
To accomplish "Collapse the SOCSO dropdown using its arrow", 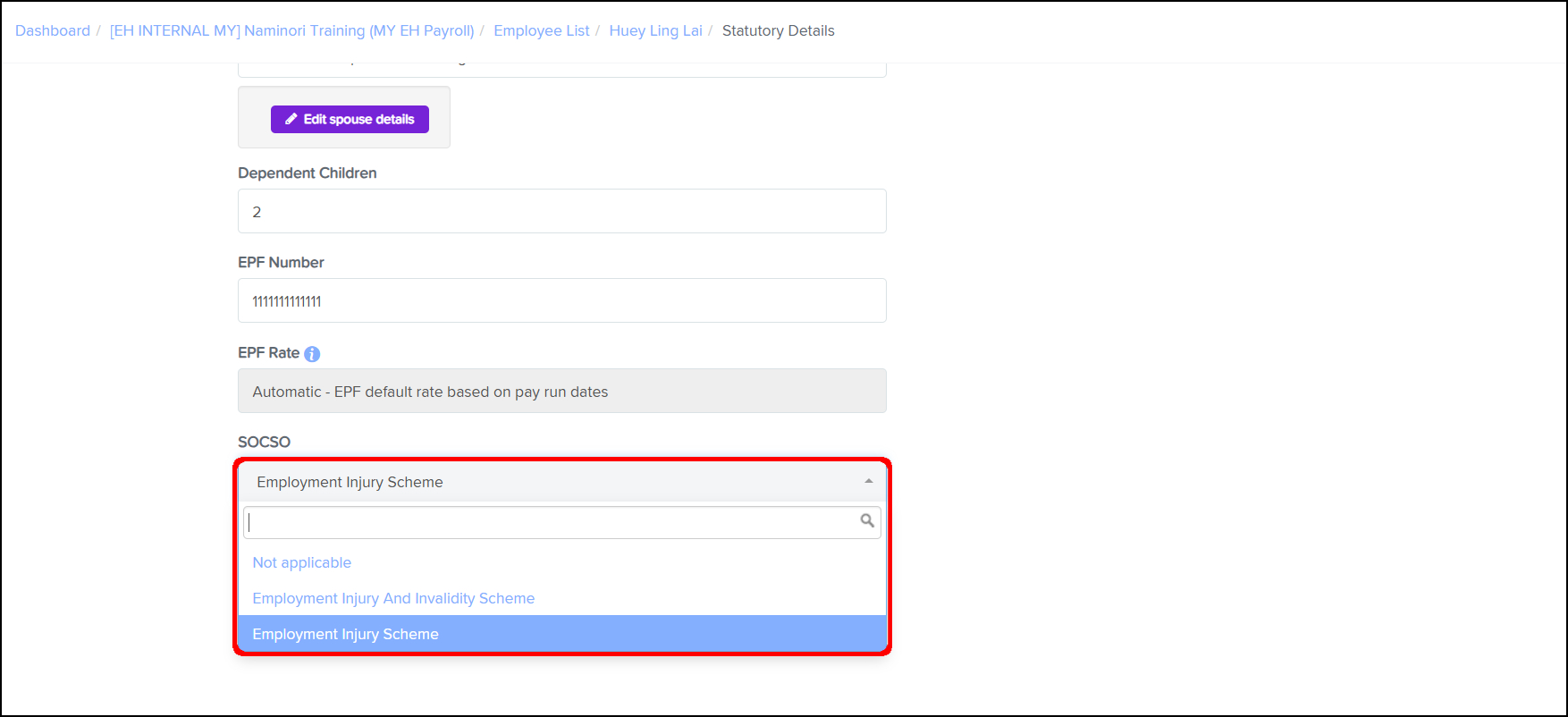I will [868, 482].
